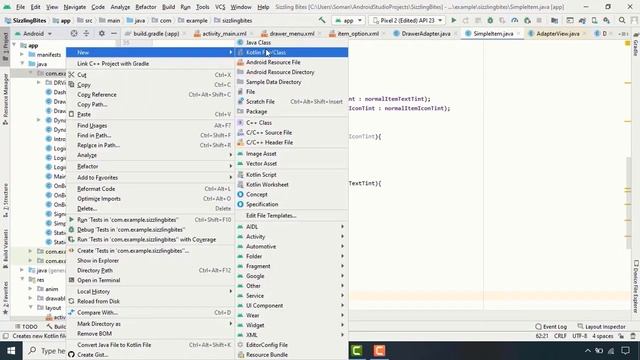Select Reformat Code in context menu
This screenshot has height=360, width=640.
coord(150,189)
